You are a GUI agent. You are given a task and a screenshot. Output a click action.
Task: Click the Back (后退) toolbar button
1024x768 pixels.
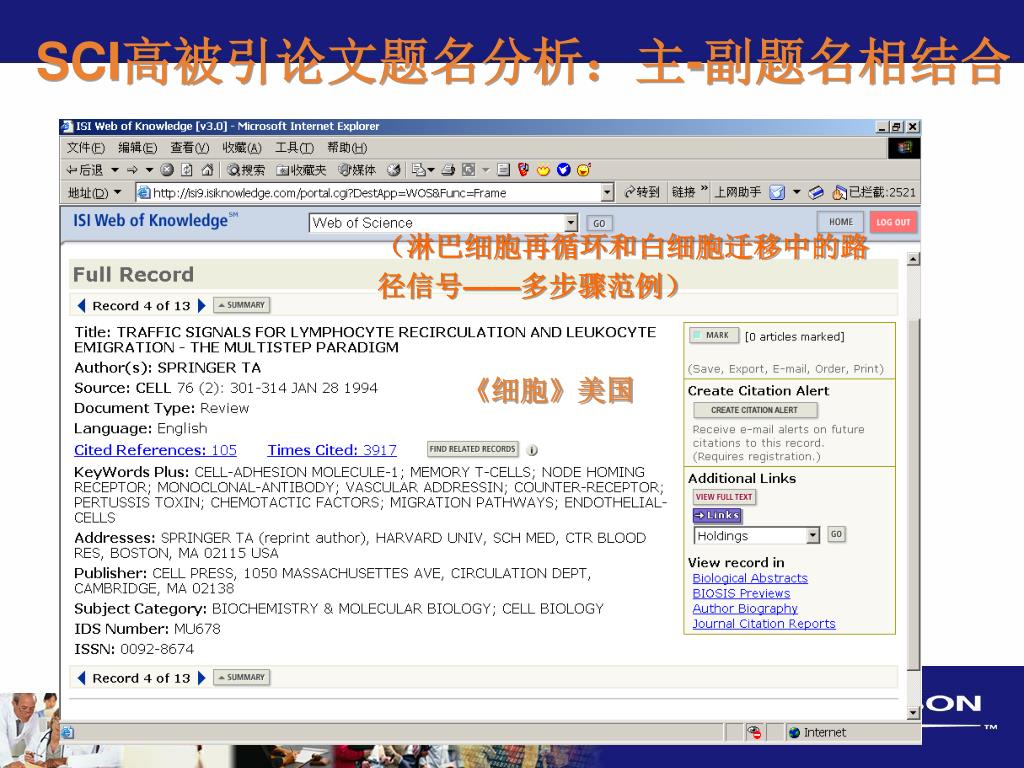tap(85, 170)
